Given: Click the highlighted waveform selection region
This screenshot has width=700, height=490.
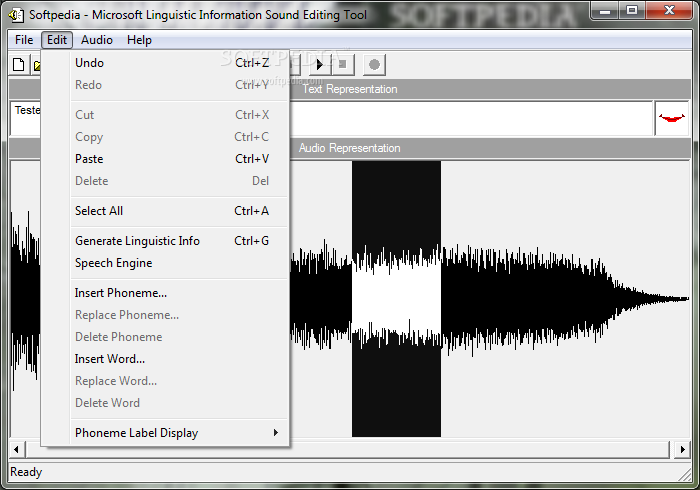Looking at the screenshot, I should tap(396, 299).
